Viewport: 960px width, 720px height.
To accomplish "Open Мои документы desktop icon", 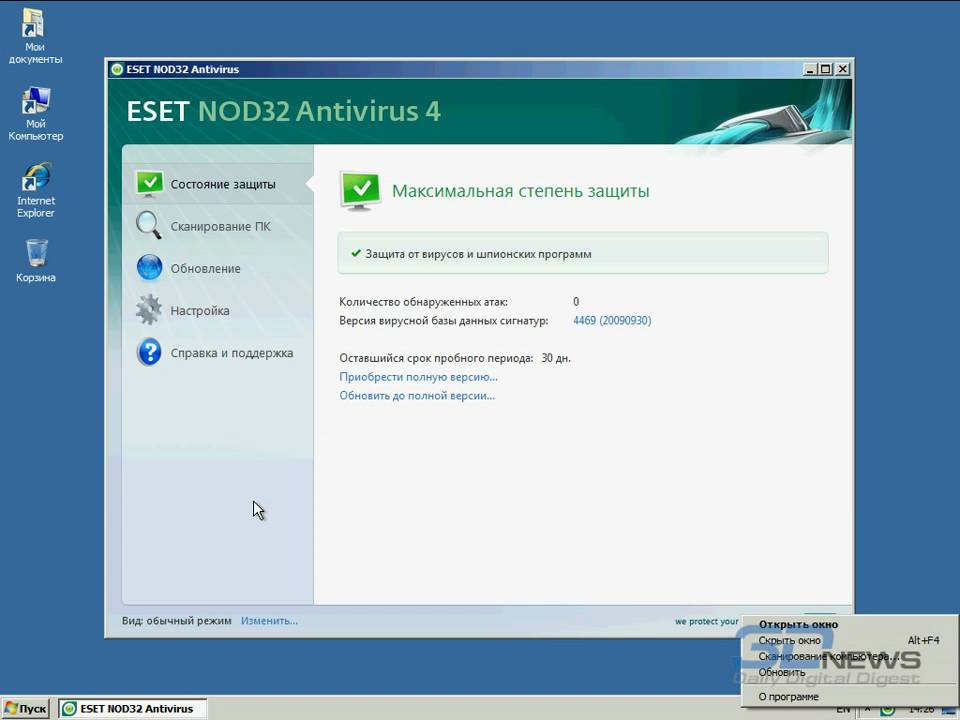I will pos(35,36).
